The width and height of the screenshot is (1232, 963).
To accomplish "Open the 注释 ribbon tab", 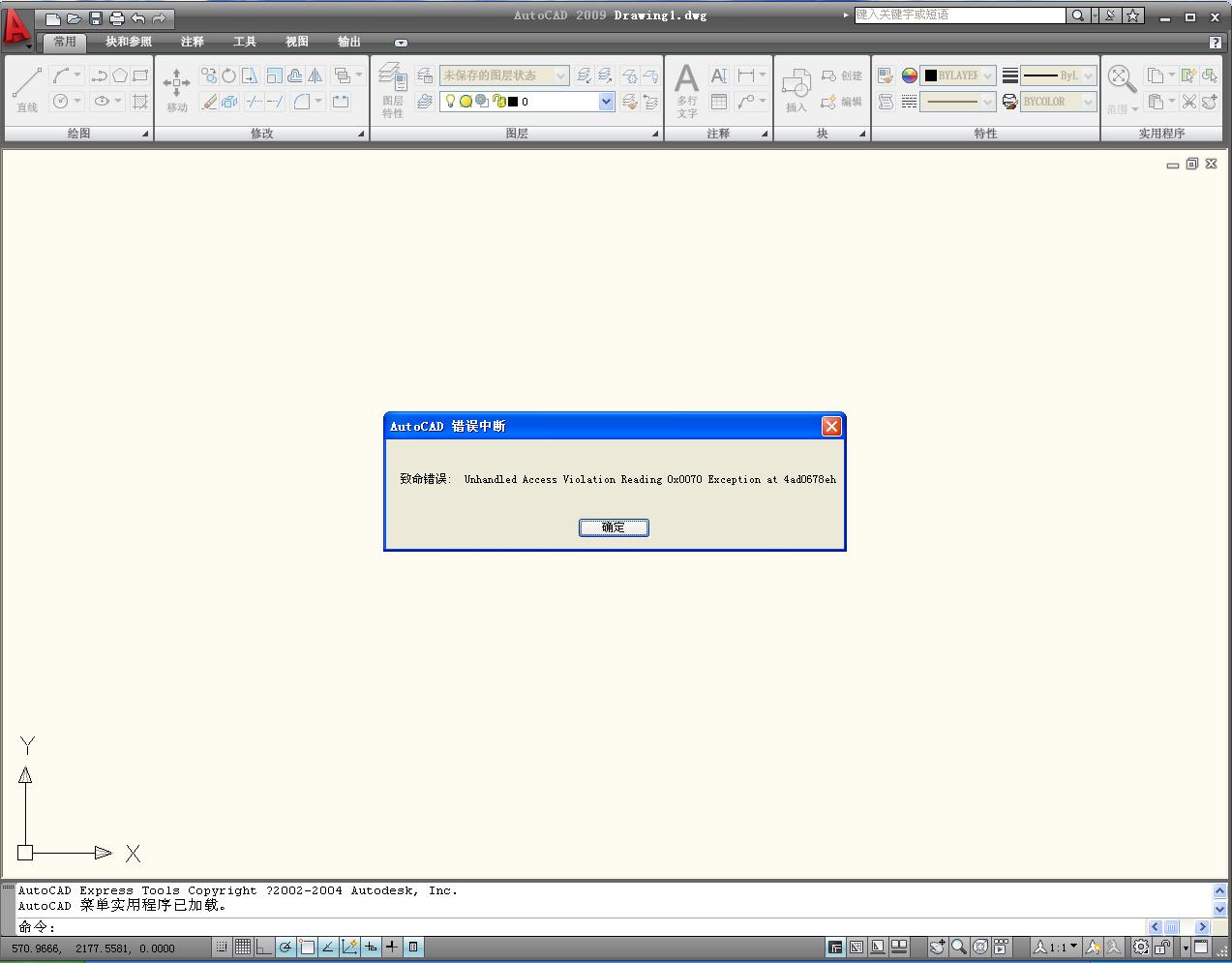I will (x=193, y=42).
